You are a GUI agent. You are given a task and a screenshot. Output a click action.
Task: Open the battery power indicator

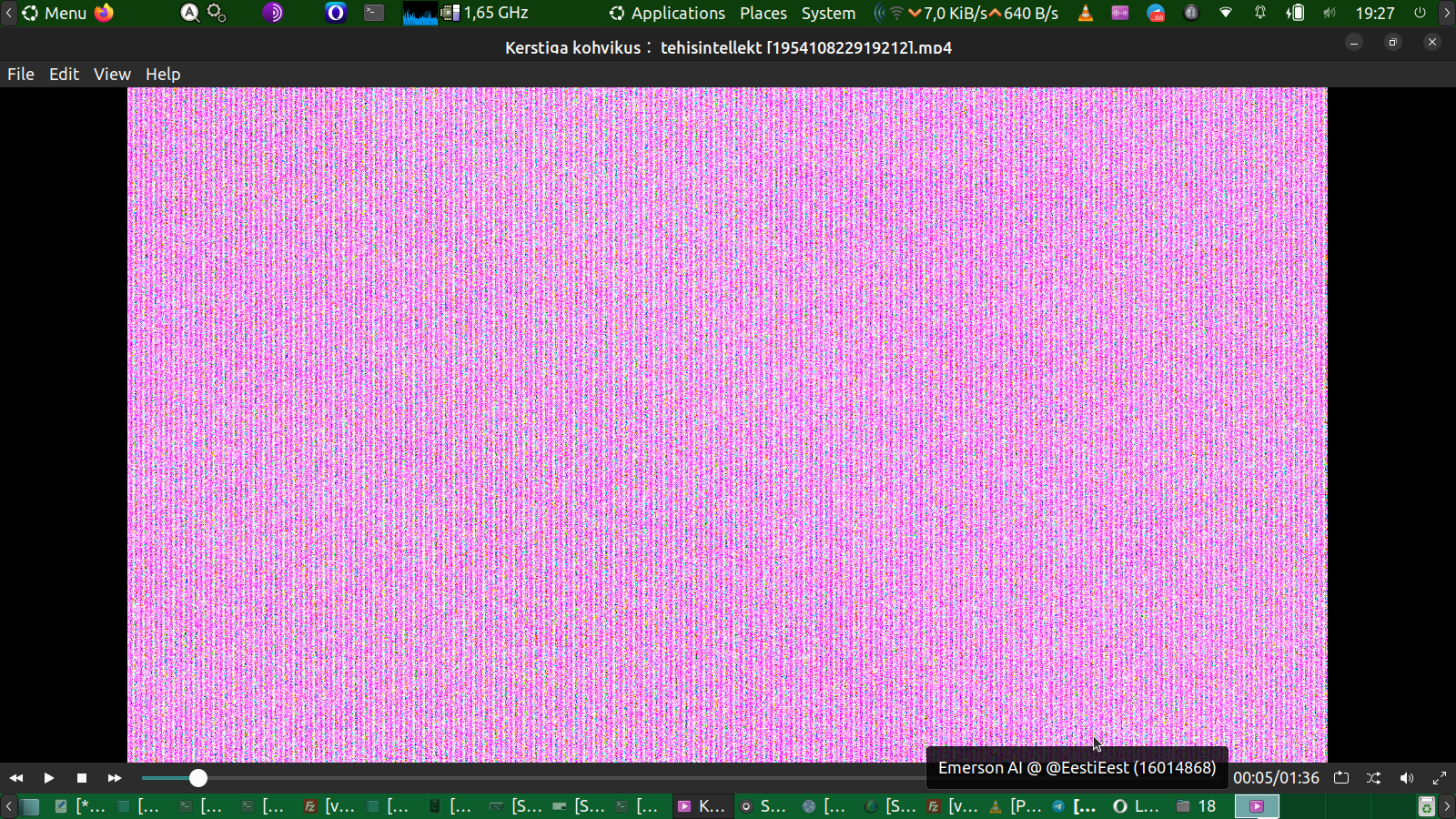coord(1295,13)
